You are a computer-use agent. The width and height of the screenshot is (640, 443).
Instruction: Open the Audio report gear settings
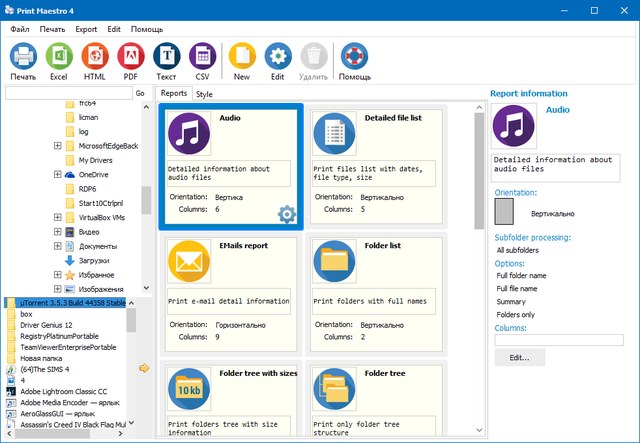[286, 214]
